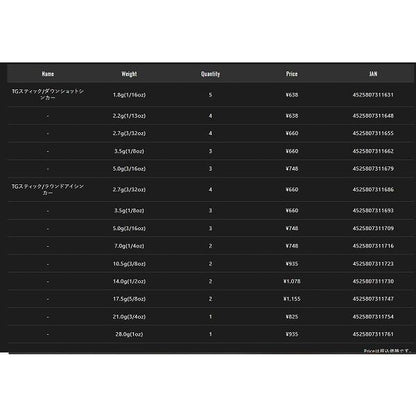Click JAN code 4525807311716
This screenshot has height=416, width=416.
[373, 246]
